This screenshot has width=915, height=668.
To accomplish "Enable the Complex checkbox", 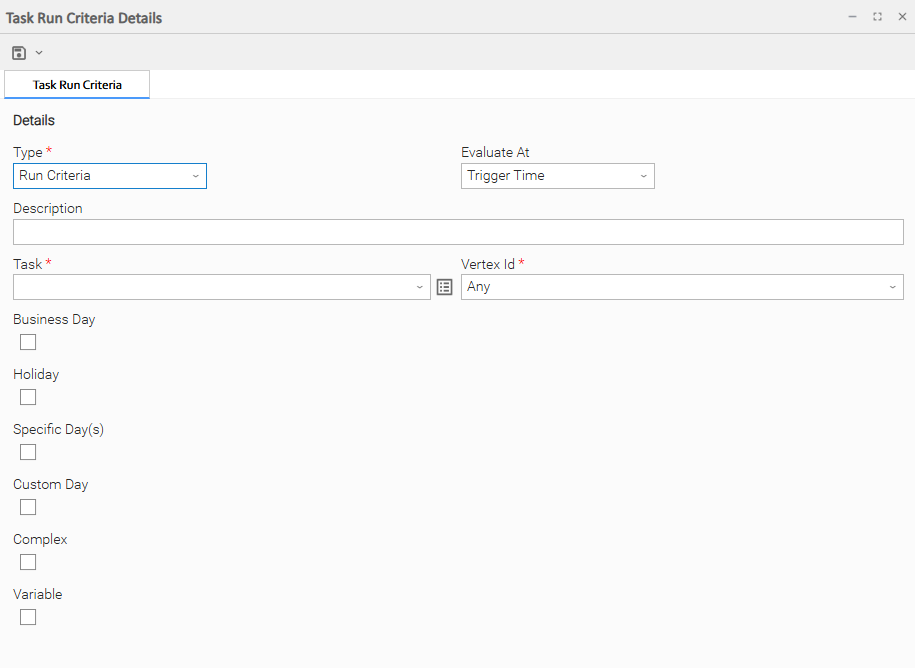I will pos(28,562).
